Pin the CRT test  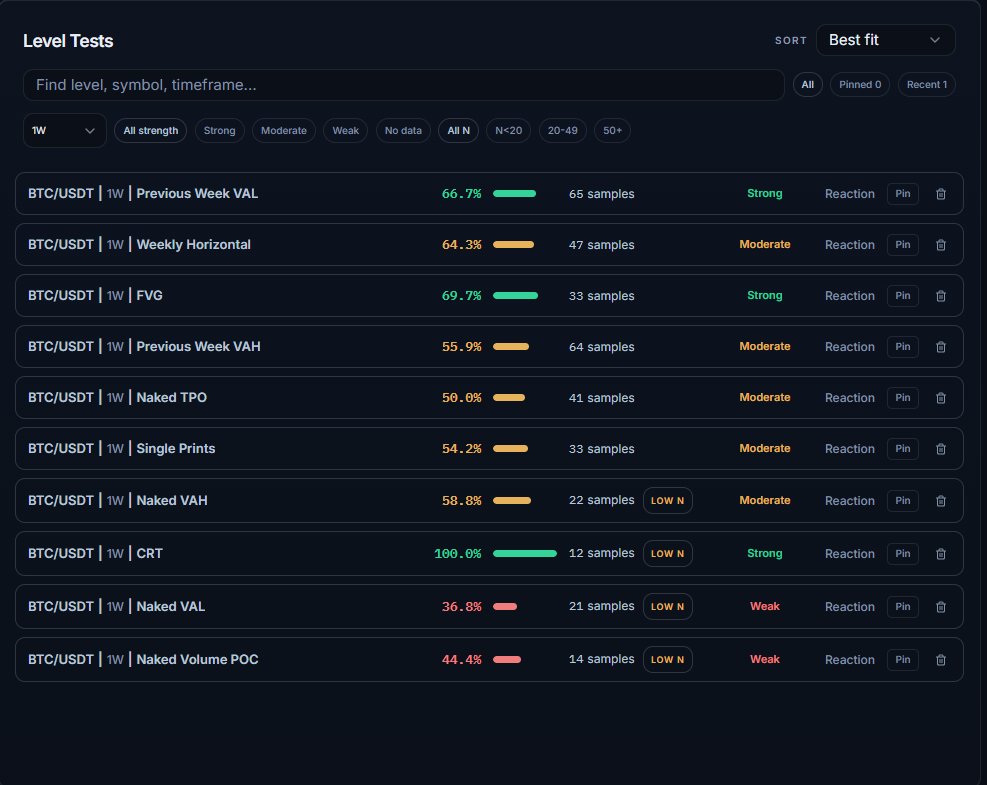(x=903, y=554)
